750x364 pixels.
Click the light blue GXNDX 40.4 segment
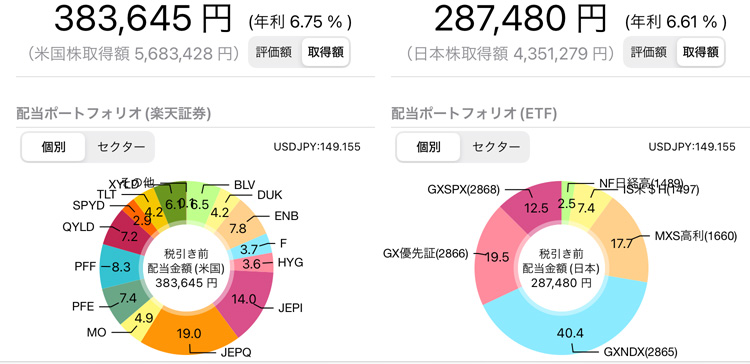point(568,330)
